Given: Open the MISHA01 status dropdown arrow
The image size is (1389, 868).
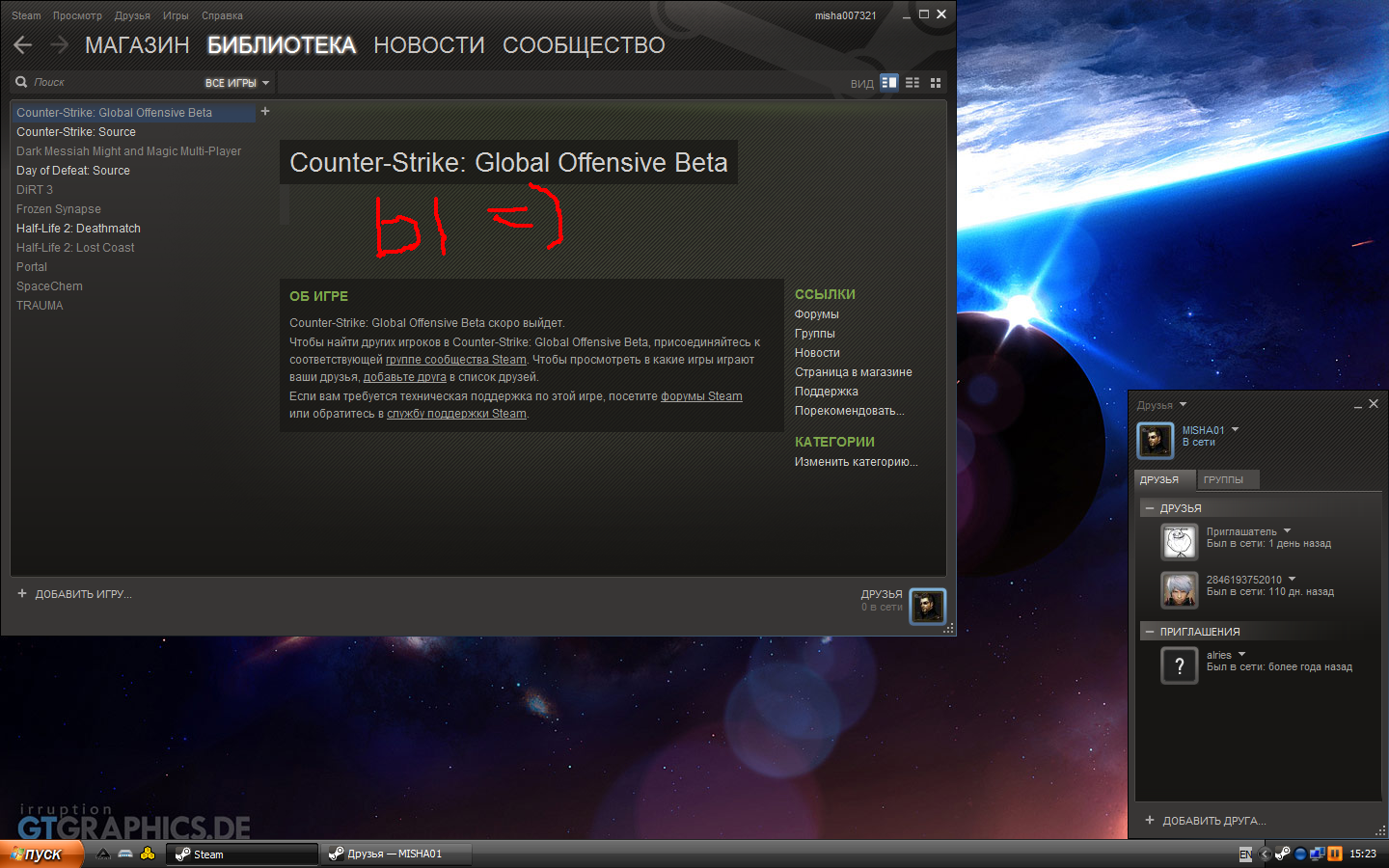Looking at the screenshot, I should 1235,430.
